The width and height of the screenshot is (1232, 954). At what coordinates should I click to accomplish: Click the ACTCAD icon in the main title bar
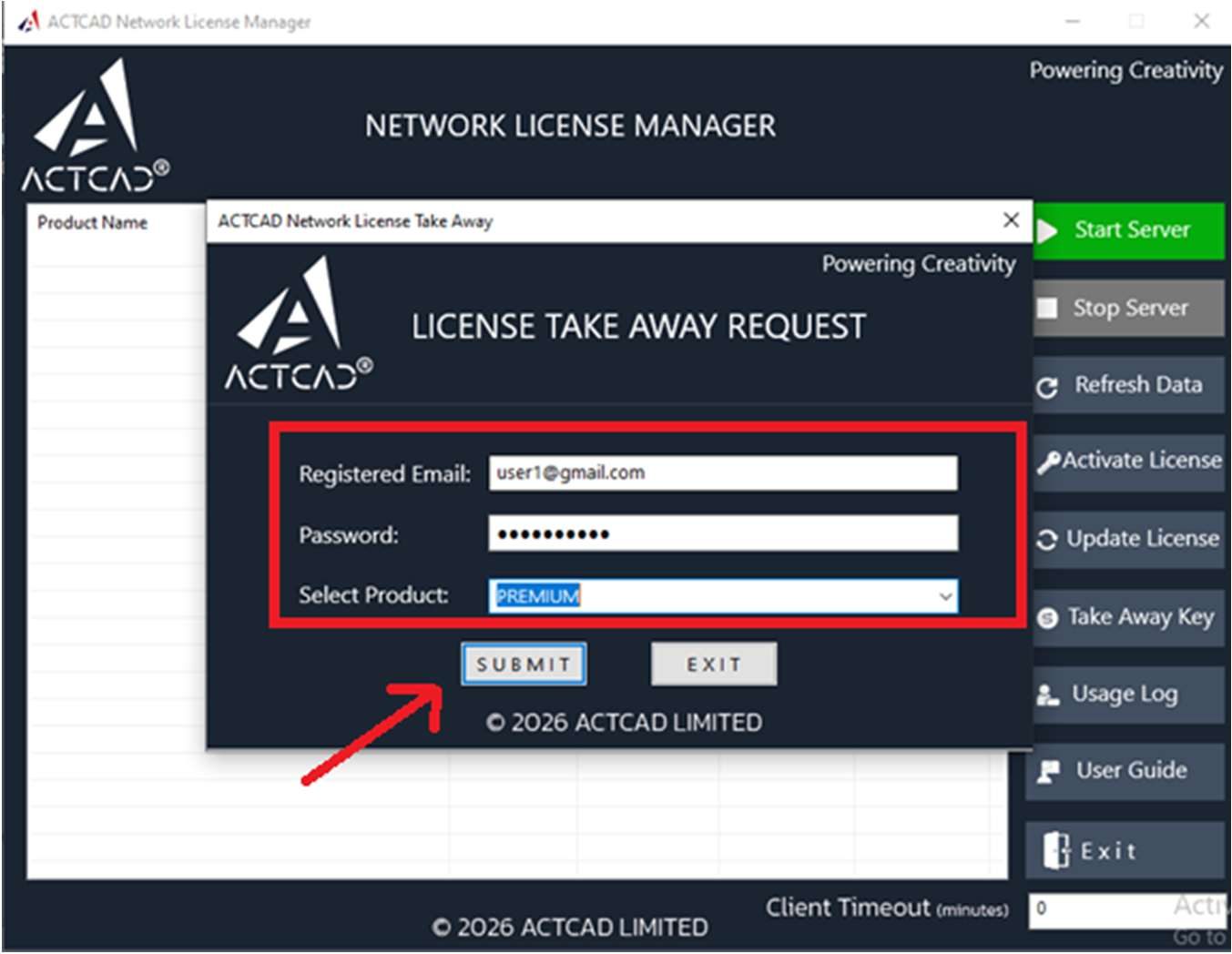pyautogui.click(x=28, y=20)
